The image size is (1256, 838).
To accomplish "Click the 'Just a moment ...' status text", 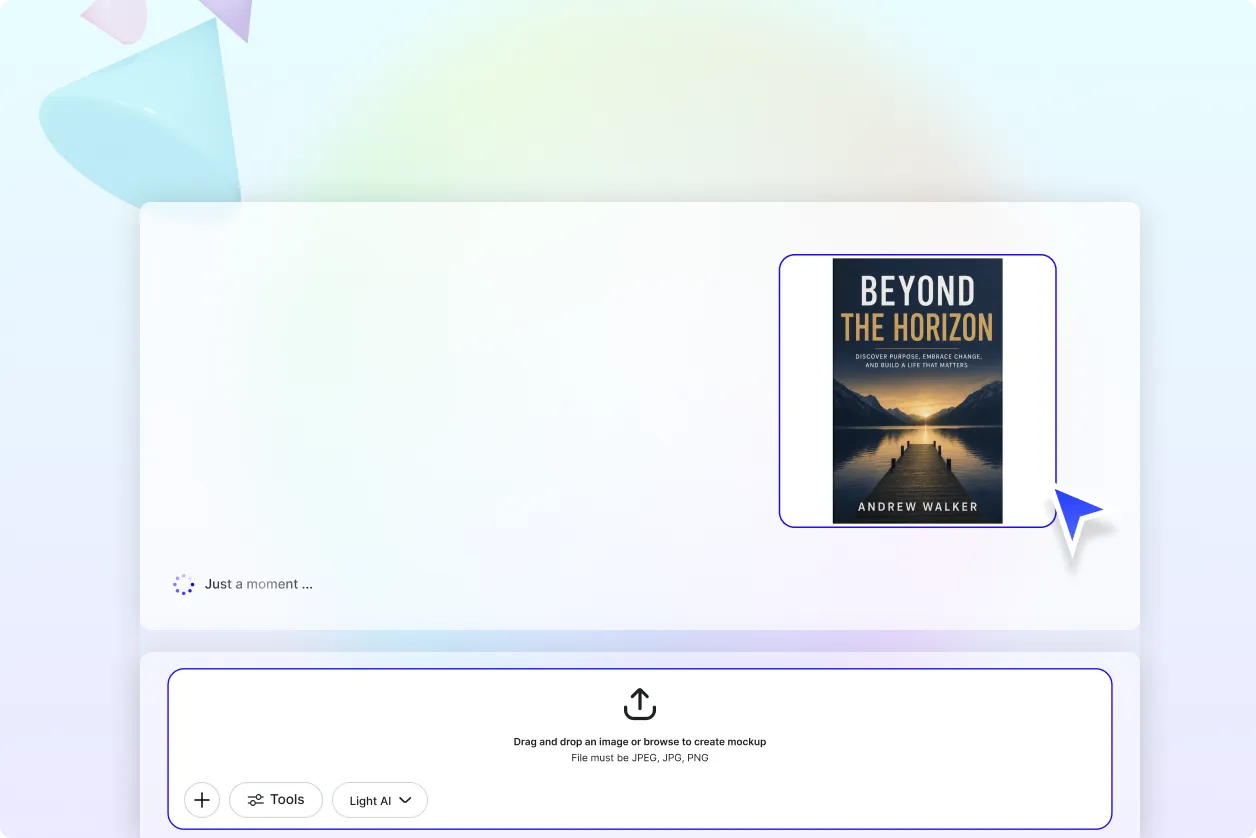I will tap(259, 584).
